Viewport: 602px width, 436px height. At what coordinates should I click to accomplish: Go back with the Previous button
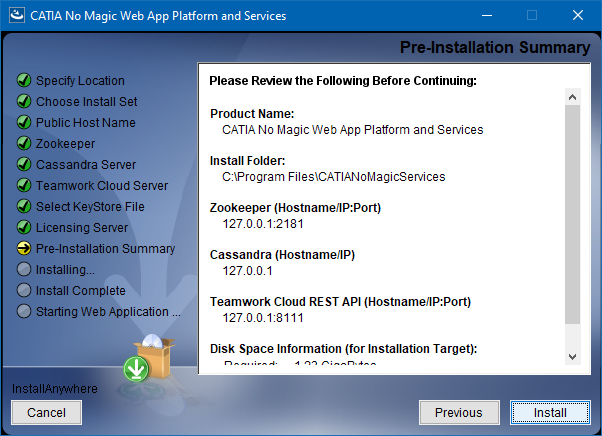[459, 412]
